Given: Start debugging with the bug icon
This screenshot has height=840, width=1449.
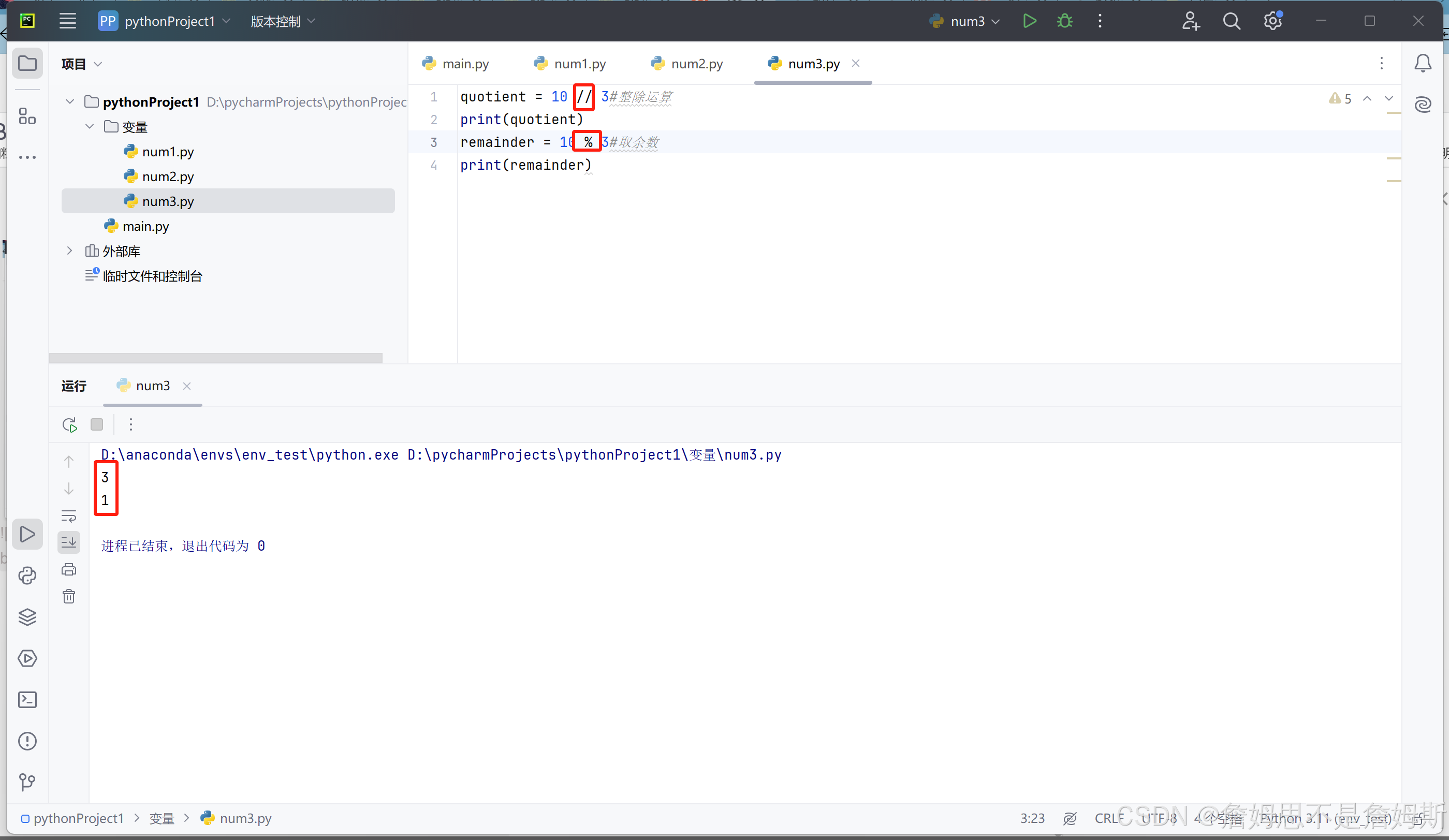Looking at the screenshot, I should (1064, 21).
